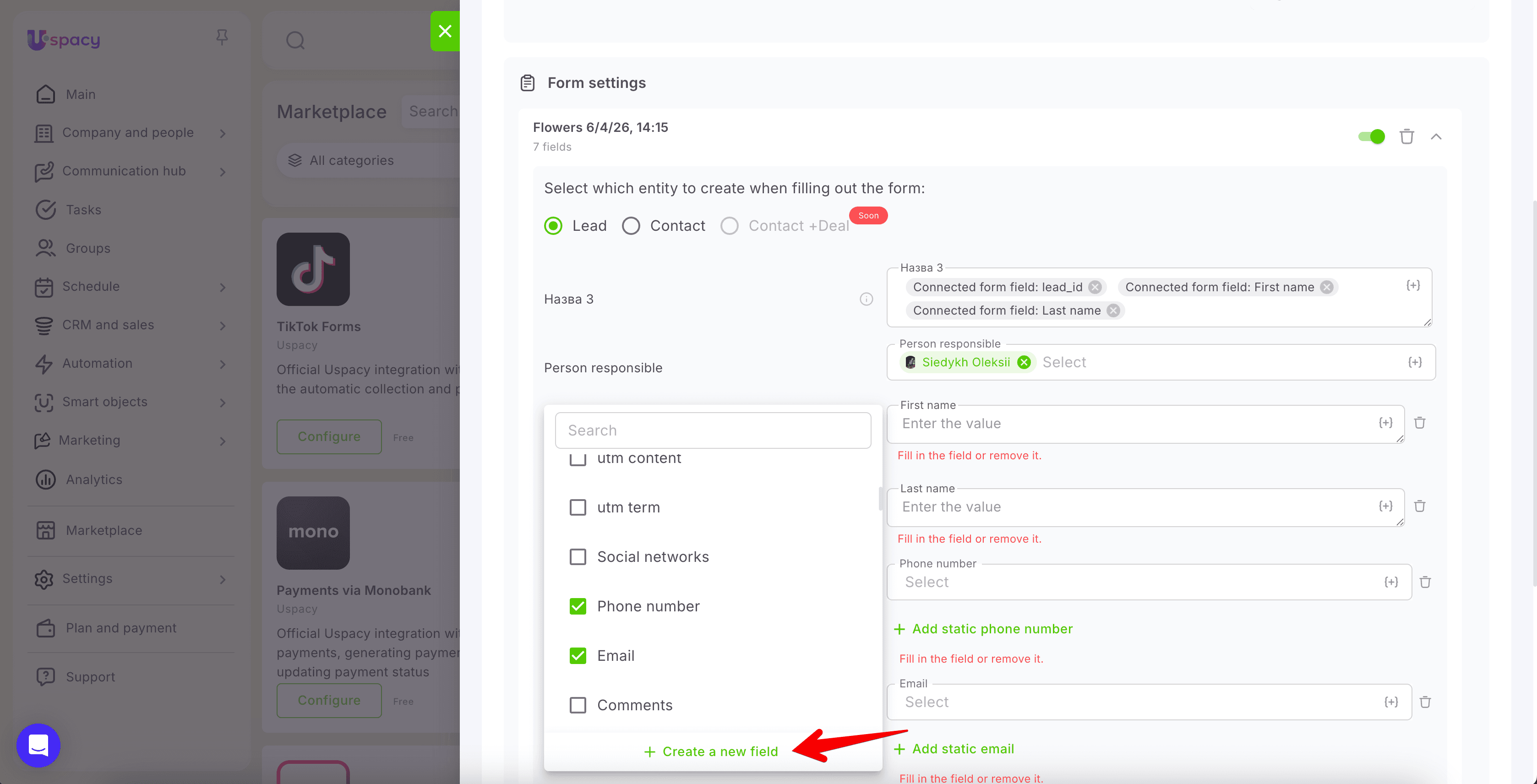Select the Lead radio button
Image resolution: width=1537 pixels, height=784 pixels.
[x=553, y=226]
